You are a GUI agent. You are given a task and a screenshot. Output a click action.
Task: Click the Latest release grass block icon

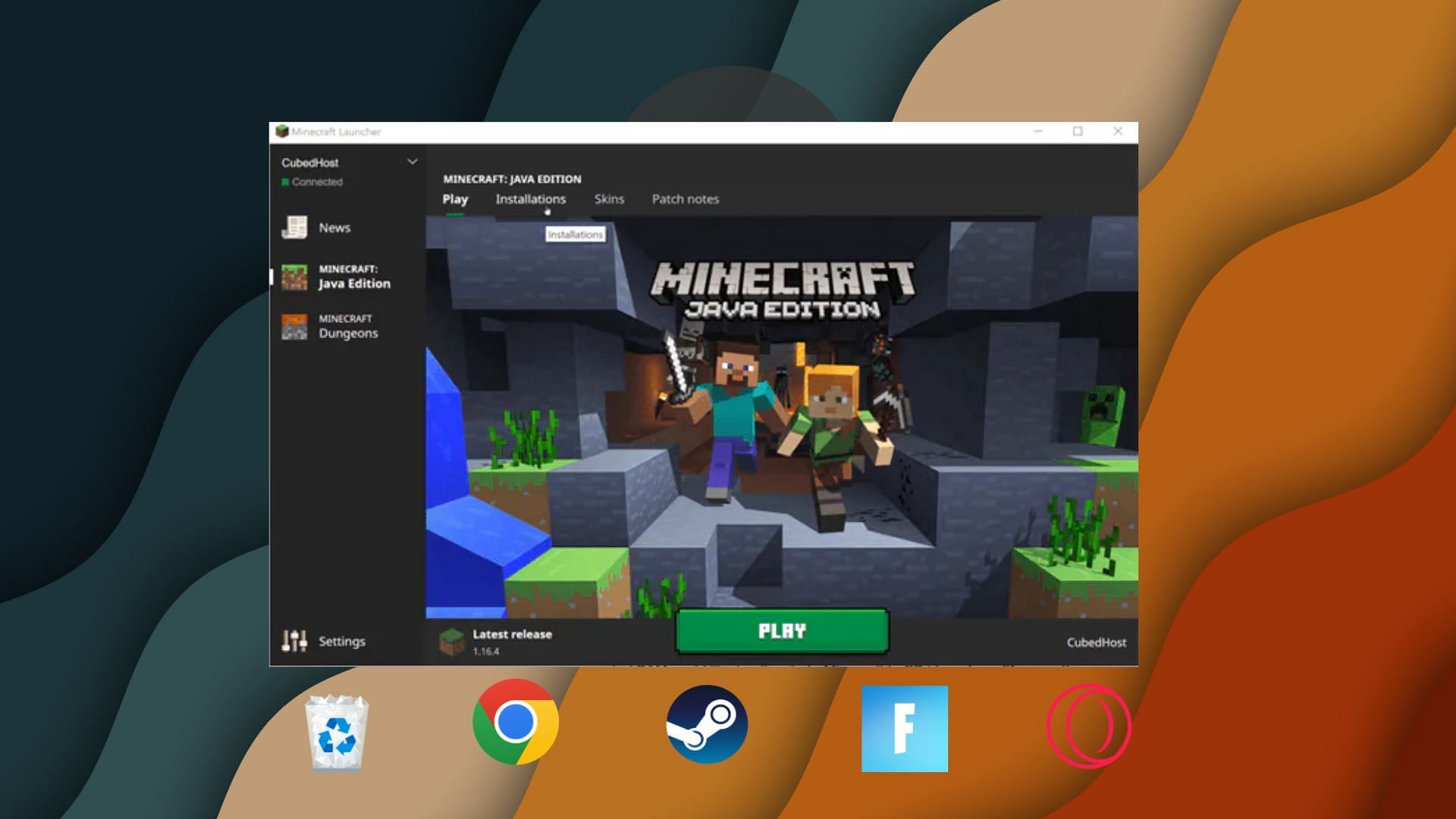pyautogui.click(x=452, y=642)
